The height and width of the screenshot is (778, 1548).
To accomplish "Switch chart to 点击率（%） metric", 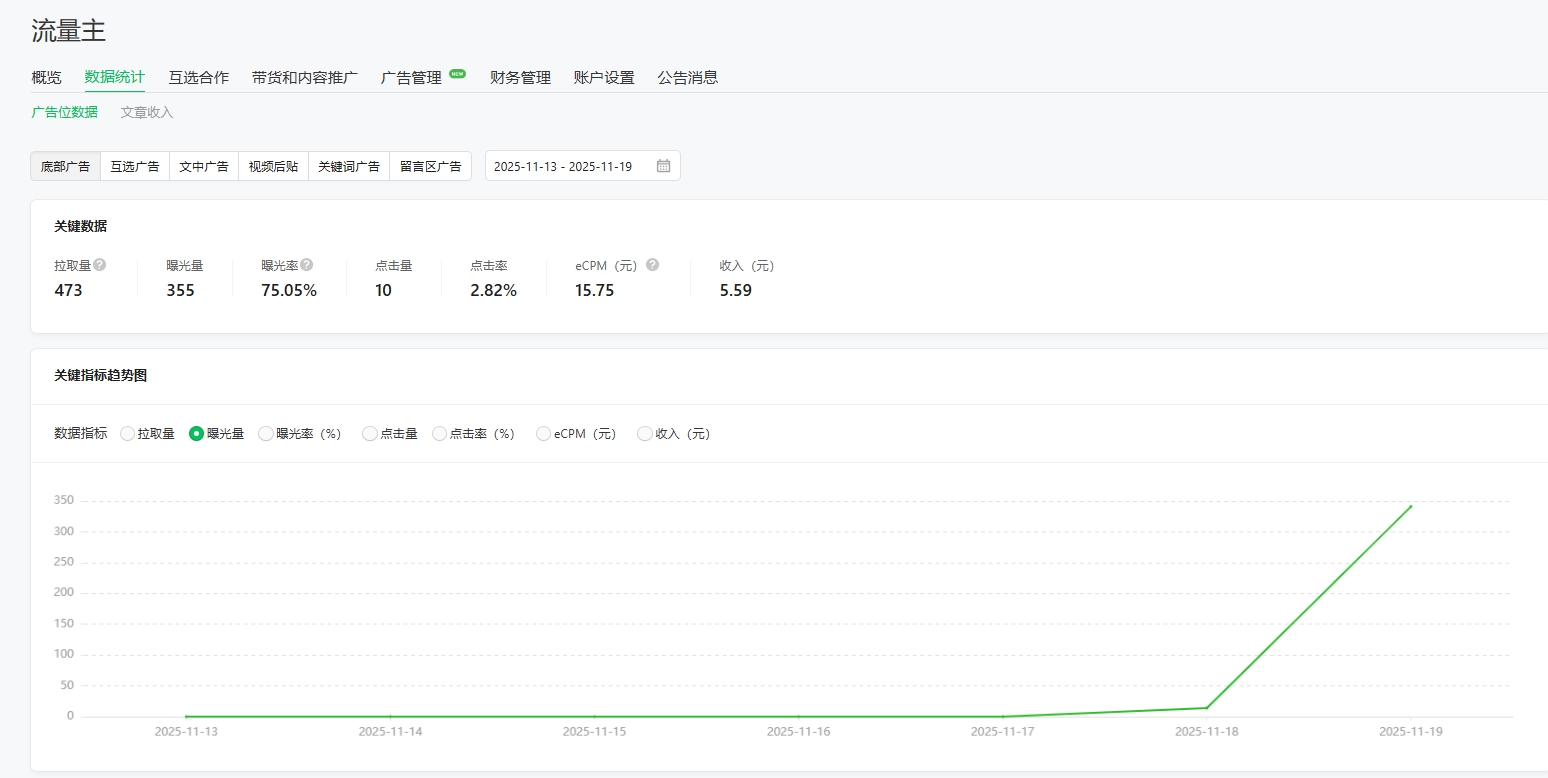I will [x=440, y=434].
